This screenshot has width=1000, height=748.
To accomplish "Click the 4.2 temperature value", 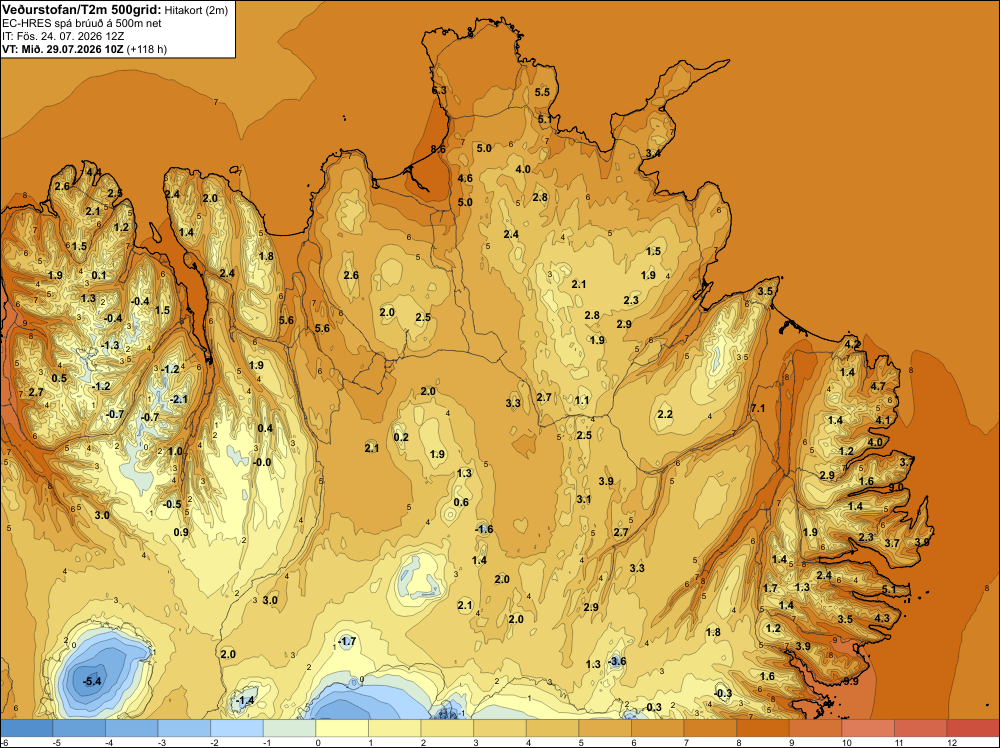I will 853,344.
